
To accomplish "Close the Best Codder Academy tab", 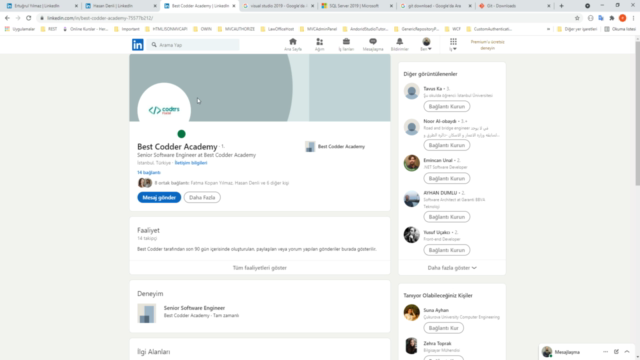I will tap(234, 6).
